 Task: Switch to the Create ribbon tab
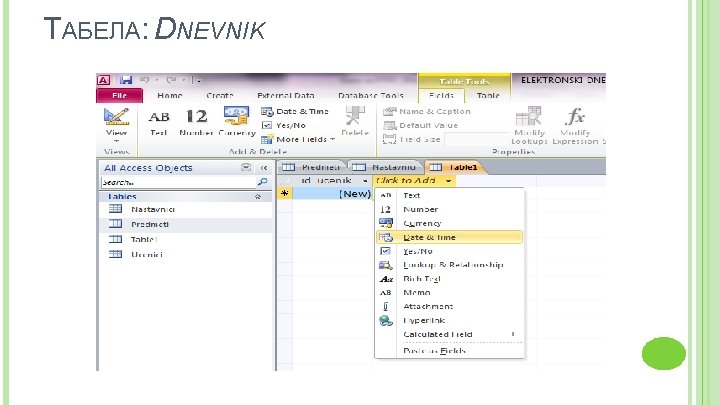[219, 96]
